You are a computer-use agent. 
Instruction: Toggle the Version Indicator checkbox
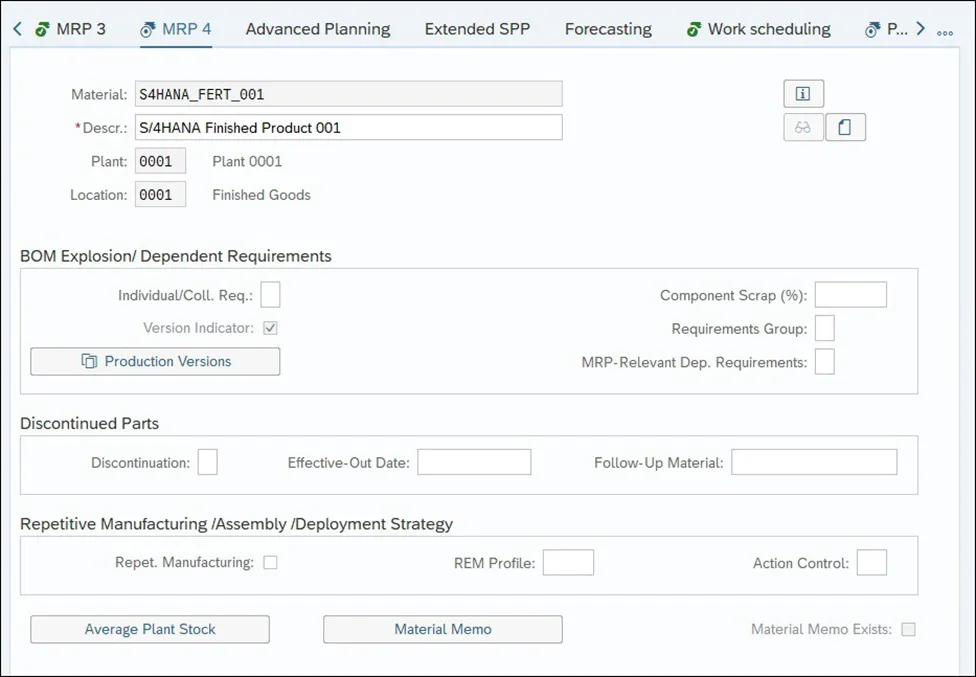click(270, 328)
